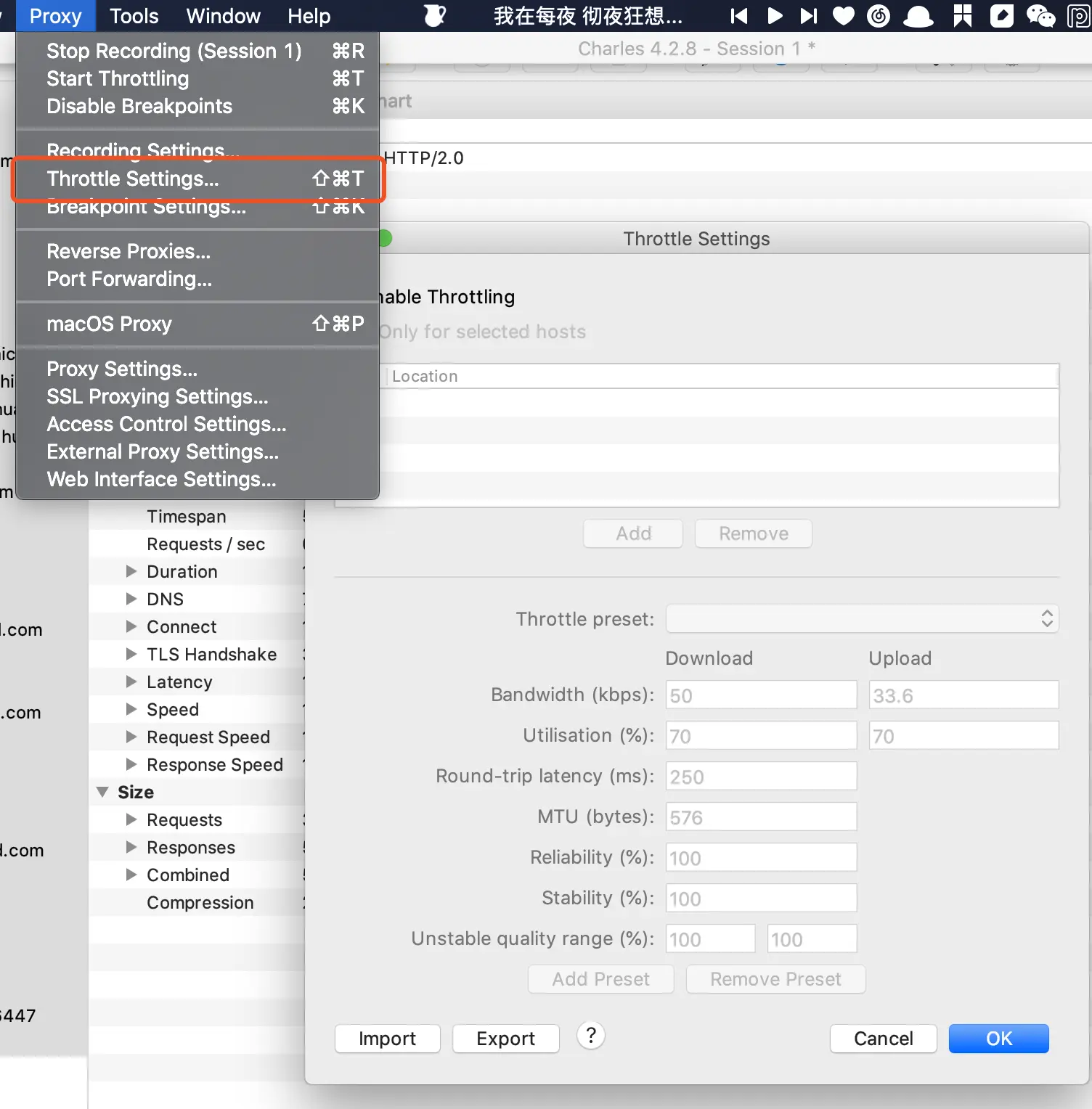The height and width of the screenshot is (1109, 1092).
Task: Focus the Download bandwidth field
Action: tap(761, 695)
